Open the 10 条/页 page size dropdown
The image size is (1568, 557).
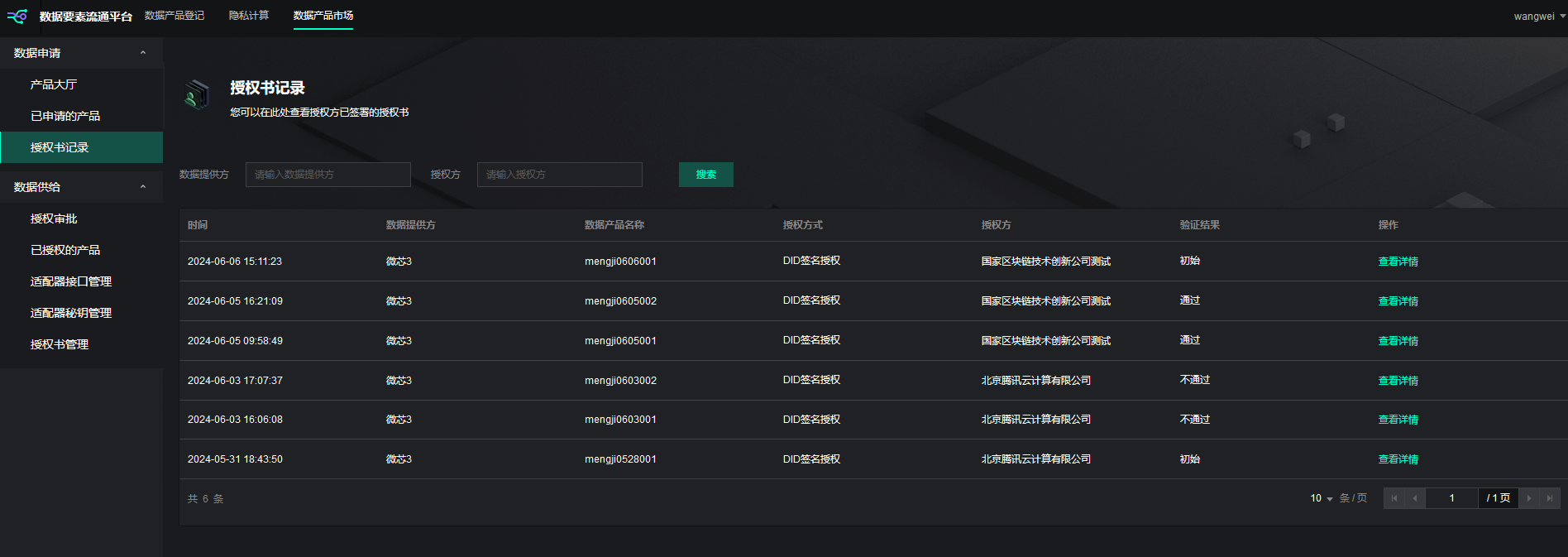(1322, 498)
